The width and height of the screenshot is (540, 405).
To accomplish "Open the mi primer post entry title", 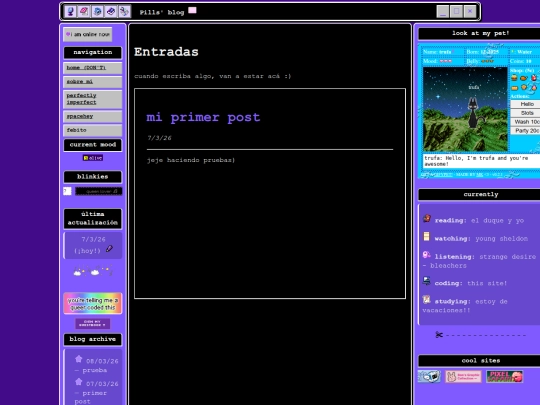I will tap(203, 117).
